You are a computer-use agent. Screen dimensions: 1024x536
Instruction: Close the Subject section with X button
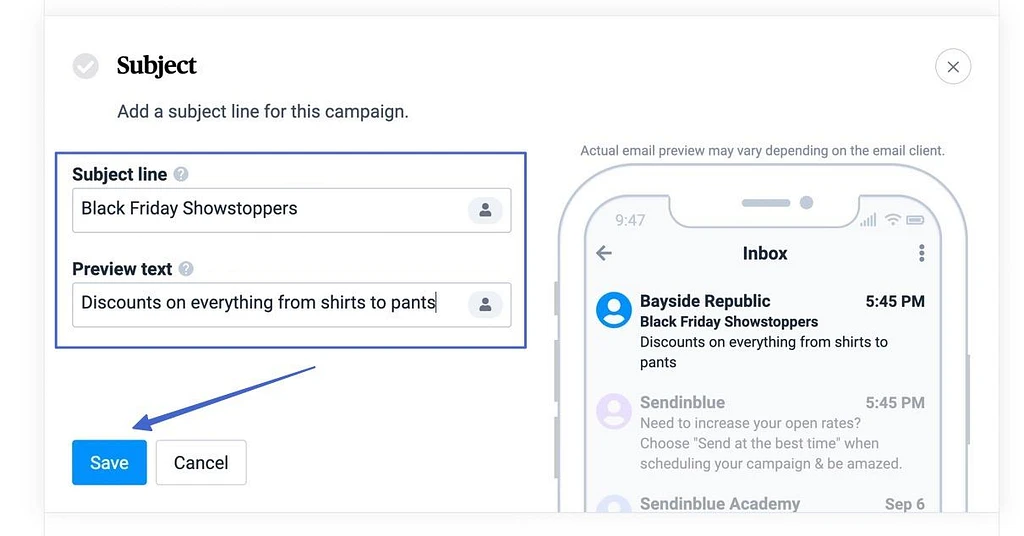(953, 67)
